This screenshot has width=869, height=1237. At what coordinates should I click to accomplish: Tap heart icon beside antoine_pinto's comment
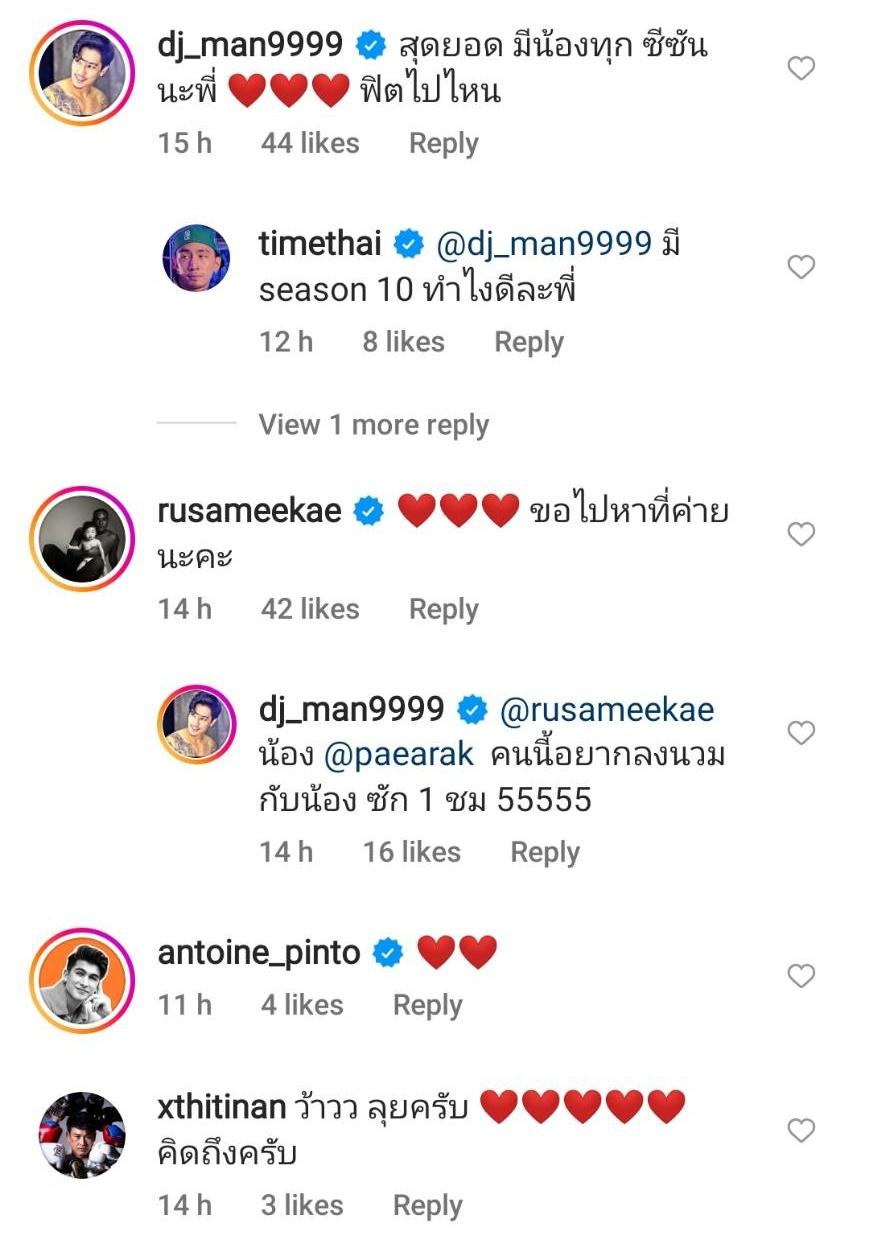801,975
